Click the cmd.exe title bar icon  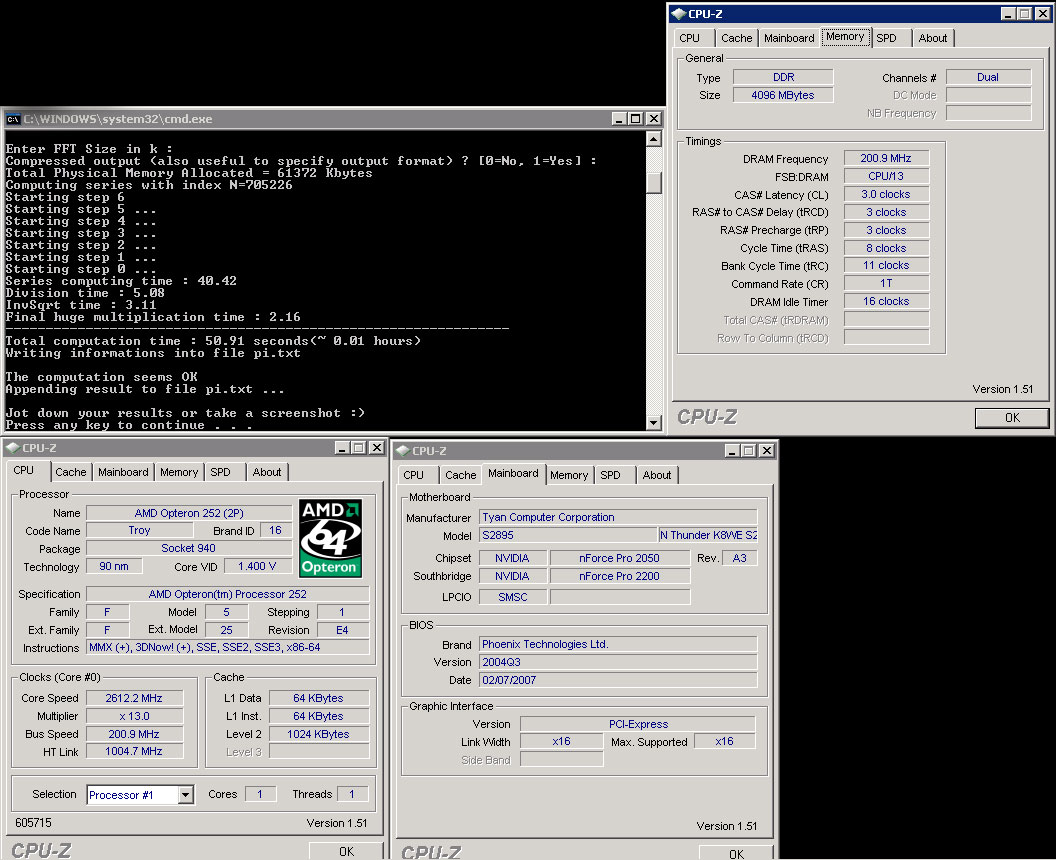[x=13, y=119]
